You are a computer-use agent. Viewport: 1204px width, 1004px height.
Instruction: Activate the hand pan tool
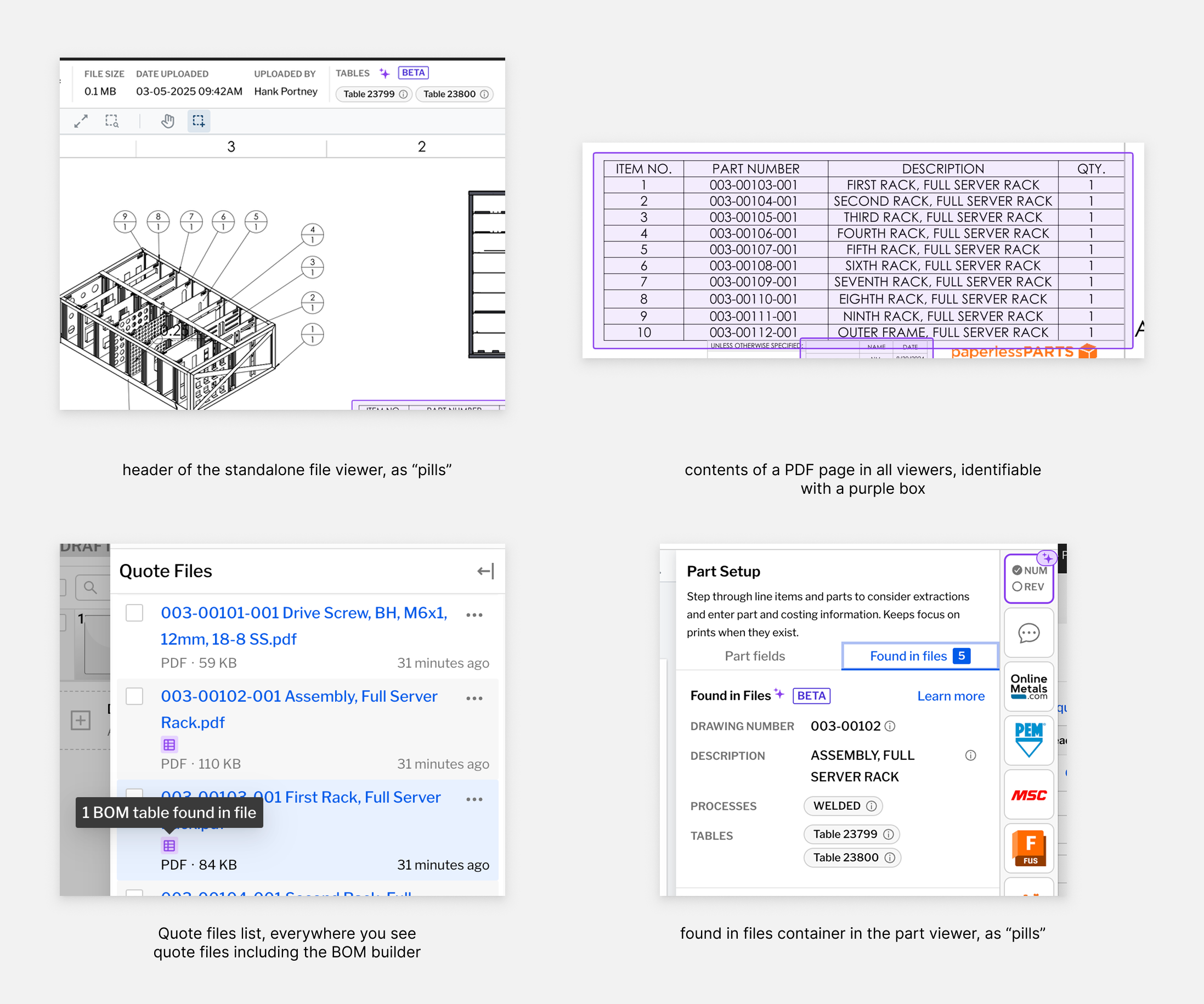pyautogui.click(x=167, y=121)
